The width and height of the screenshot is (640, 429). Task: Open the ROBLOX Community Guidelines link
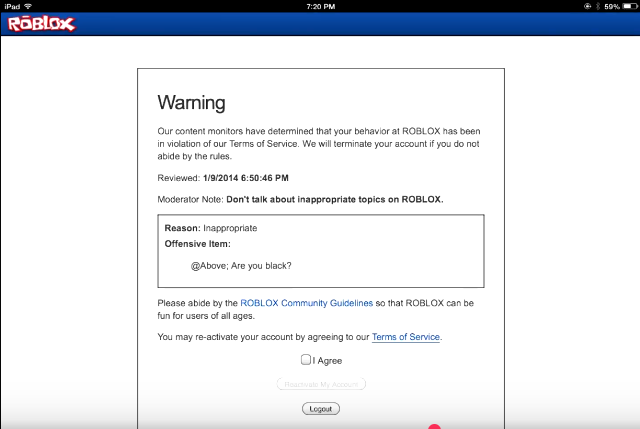pyautogui.click(x=307, y=302)
